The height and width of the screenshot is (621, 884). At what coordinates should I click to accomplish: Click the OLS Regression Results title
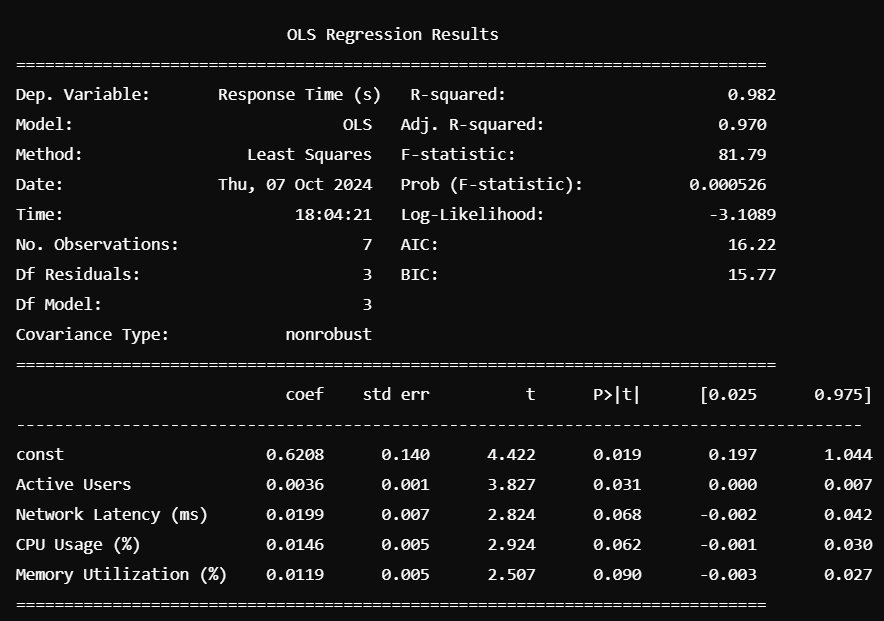[392, 34]
